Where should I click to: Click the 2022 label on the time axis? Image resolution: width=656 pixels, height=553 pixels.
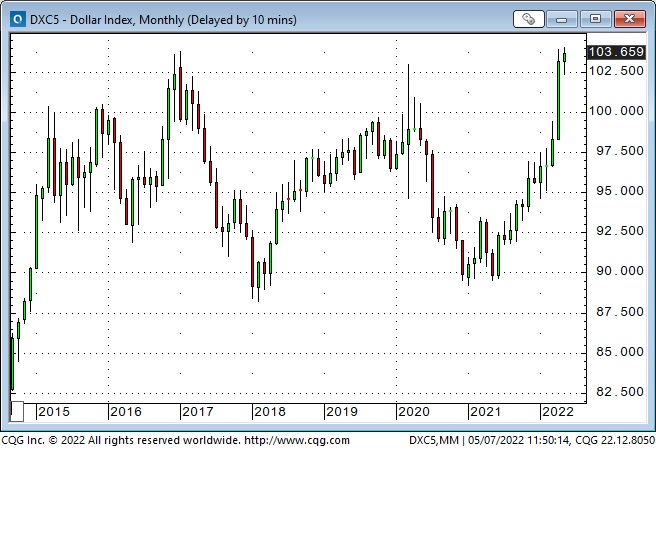click(558, 412)
